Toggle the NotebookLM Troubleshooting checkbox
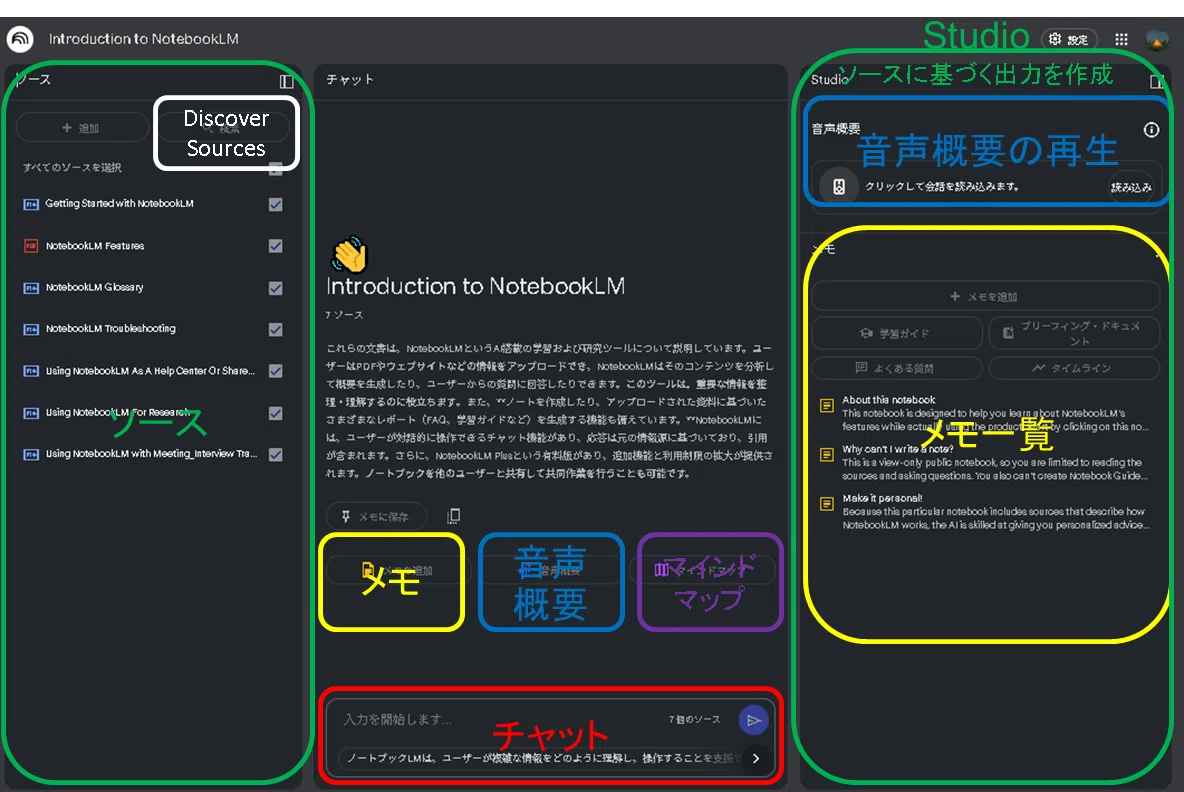Viewport: 1184px width, 792px height. point(276,329)
